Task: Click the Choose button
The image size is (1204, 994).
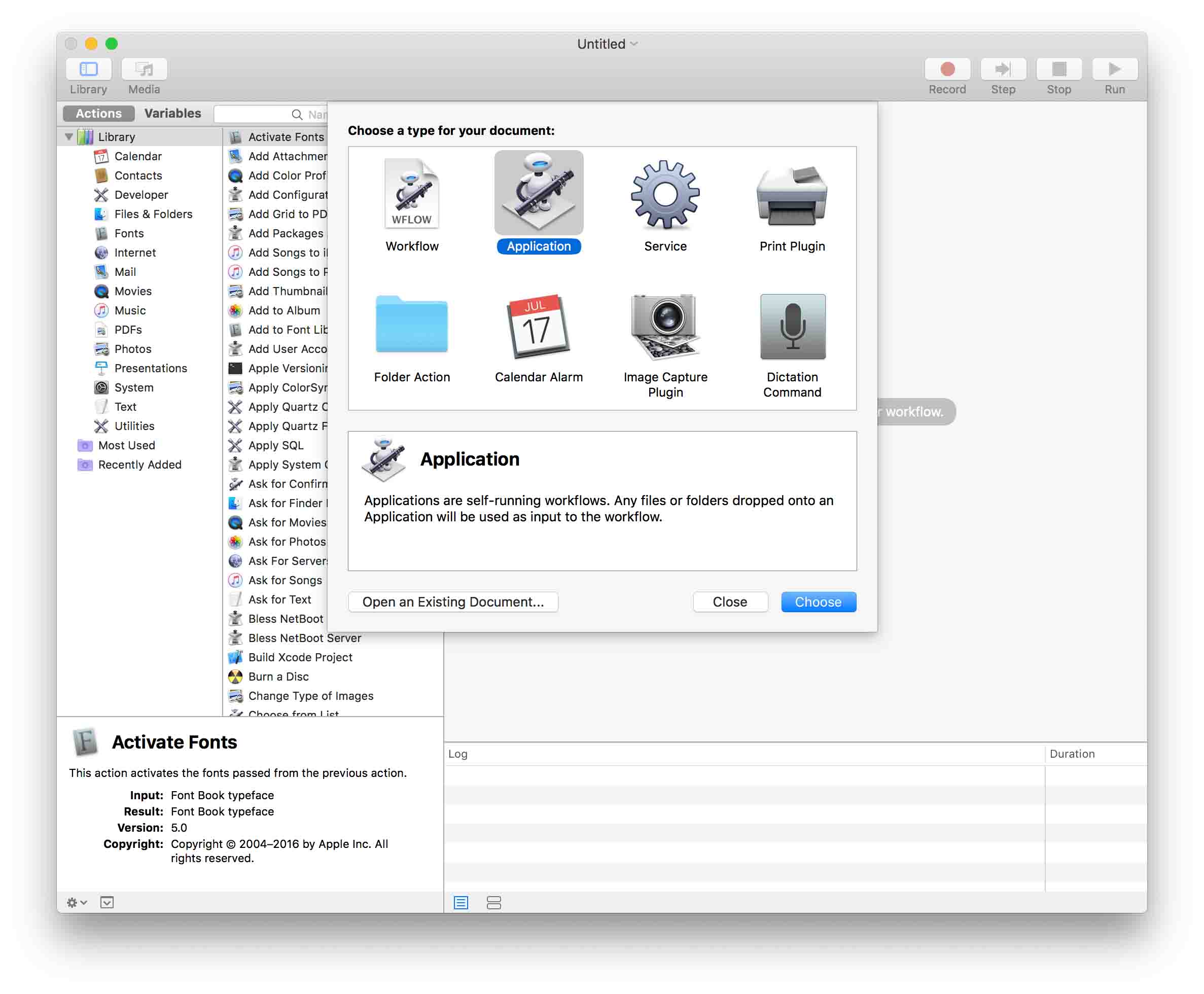Action: click(818, 602)
